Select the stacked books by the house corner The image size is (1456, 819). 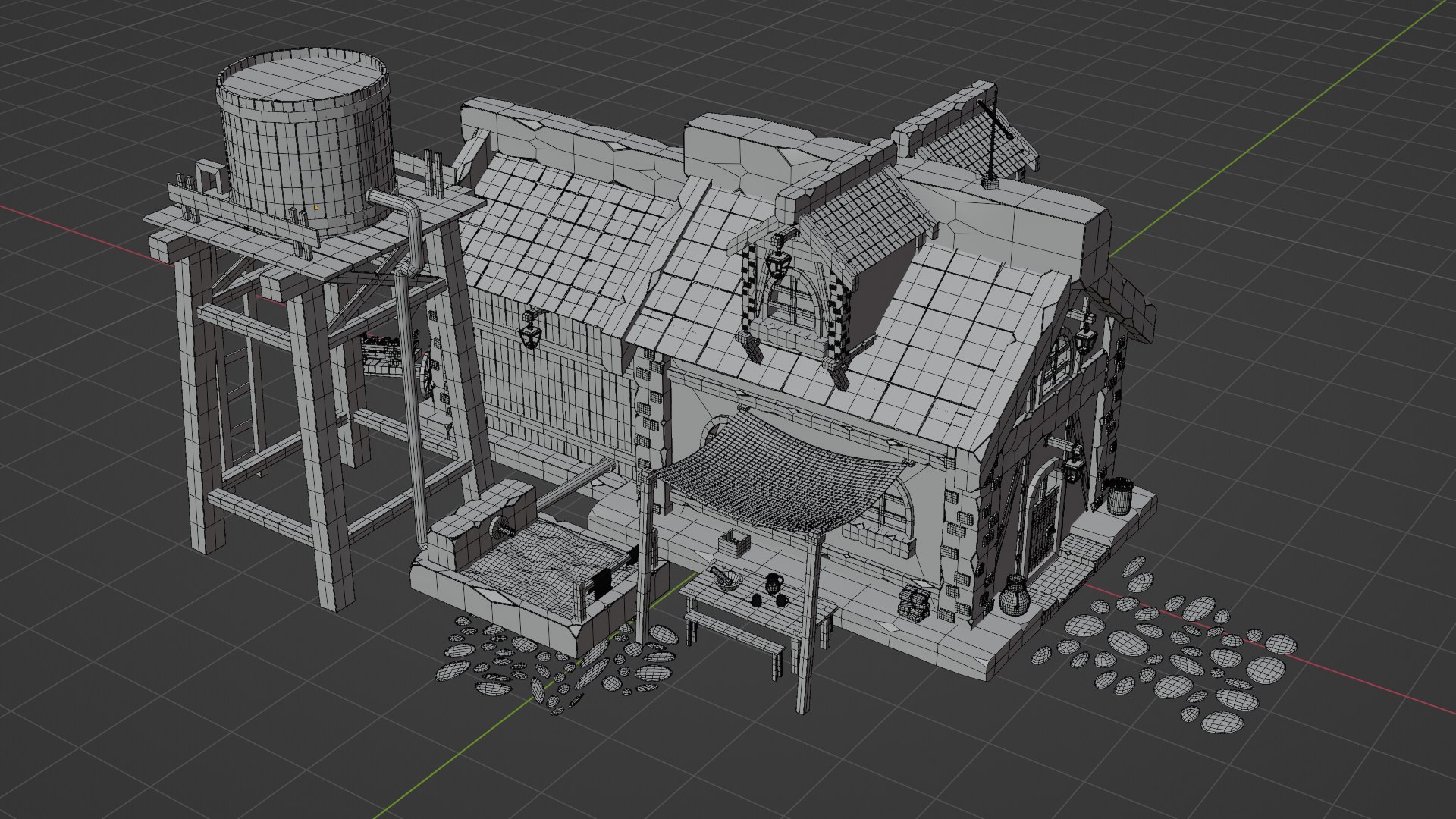point(915,604)
